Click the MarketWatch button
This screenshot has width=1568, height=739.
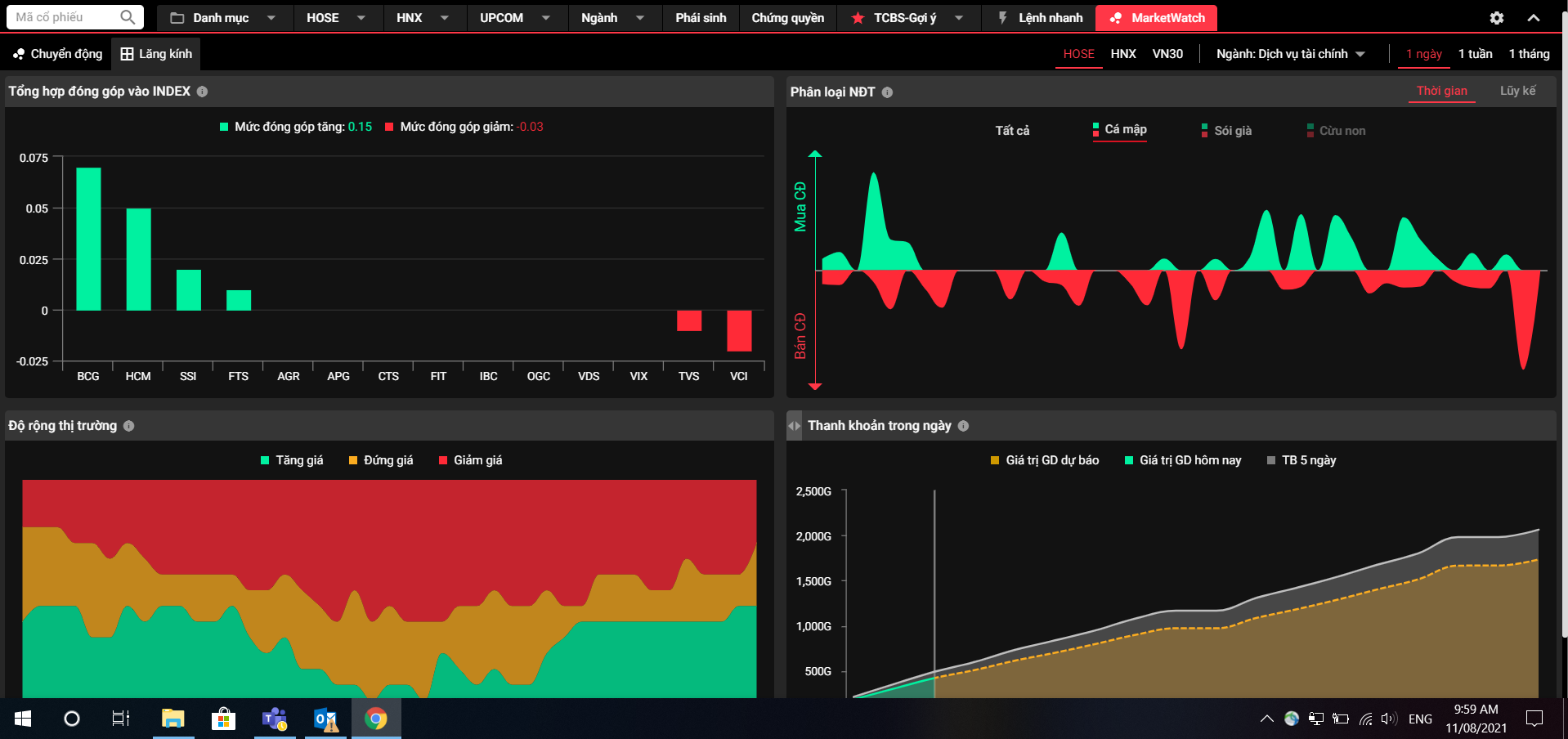[x=1156, y=18]
